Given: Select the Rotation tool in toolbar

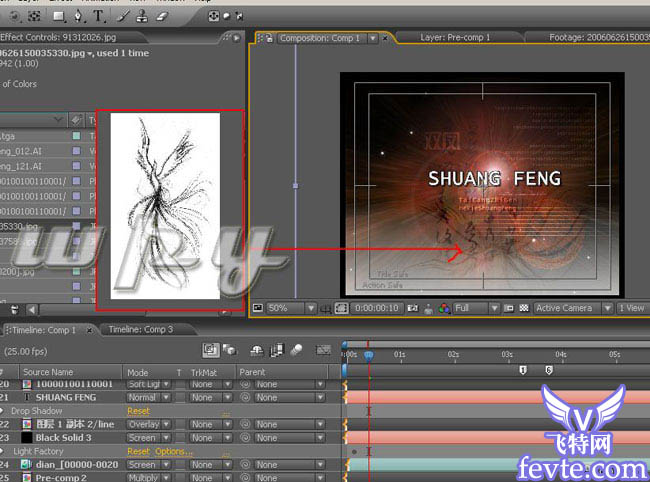Looking at the screenshot, I should click(x=15, y=16).
